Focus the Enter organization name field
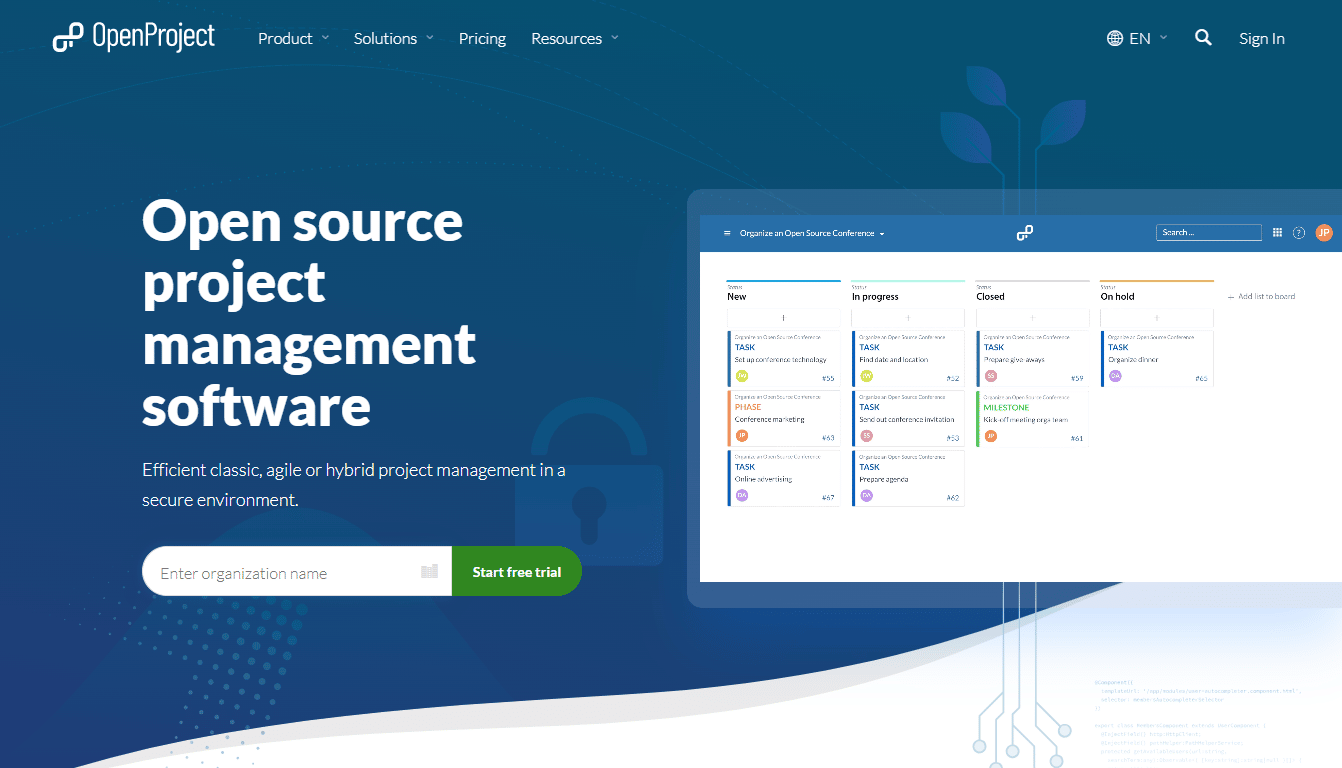Image resolution: width=1342 pixels, height=768 pixels. pyautogui.click(x=297, y=571)
